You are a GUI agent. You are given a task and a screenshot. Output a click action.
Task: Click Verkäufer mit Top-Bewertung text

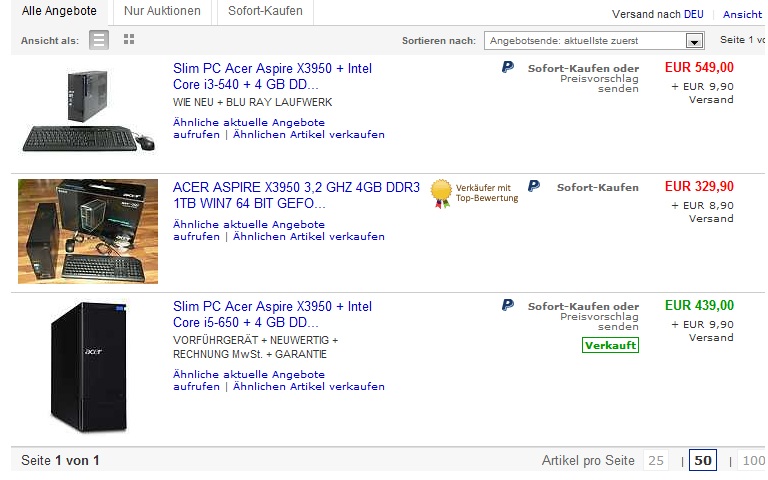[x=486, y=193]
